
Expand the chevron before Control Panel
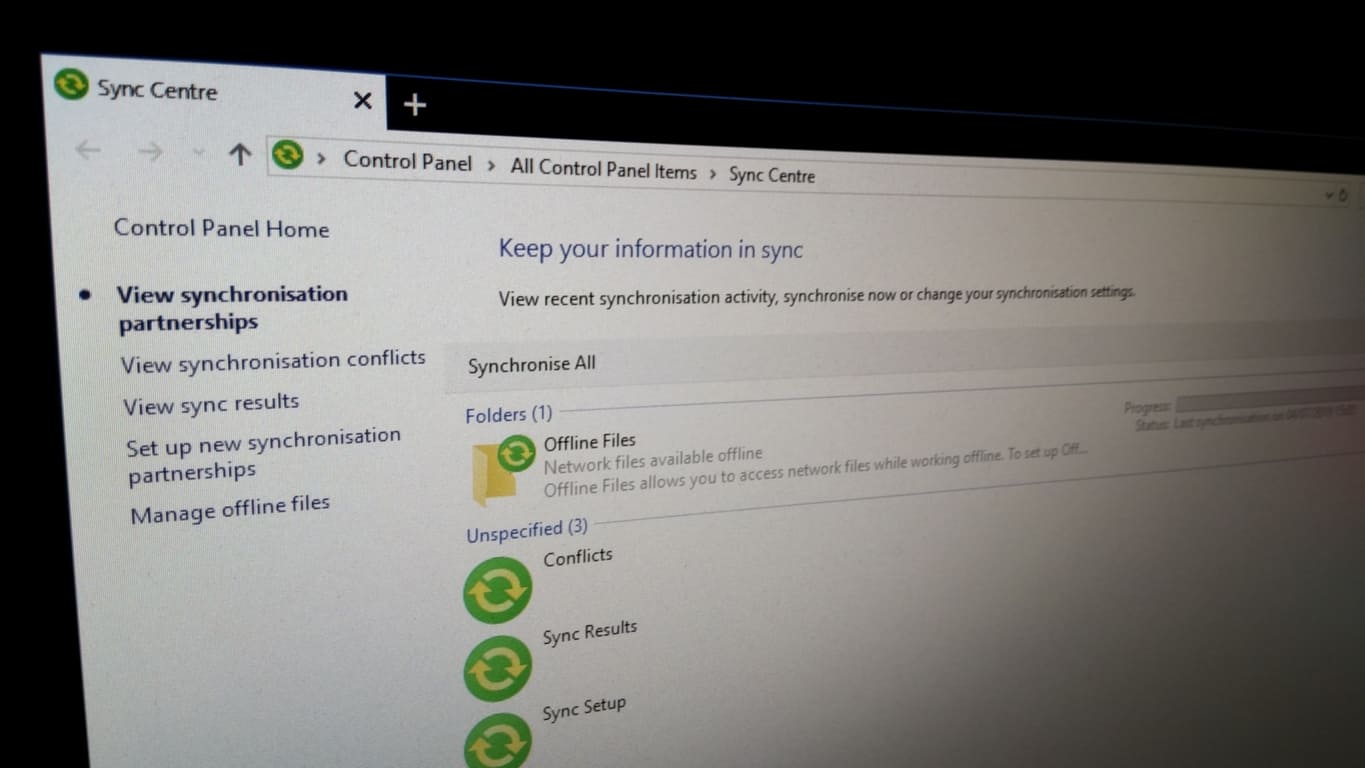[322, 159]
